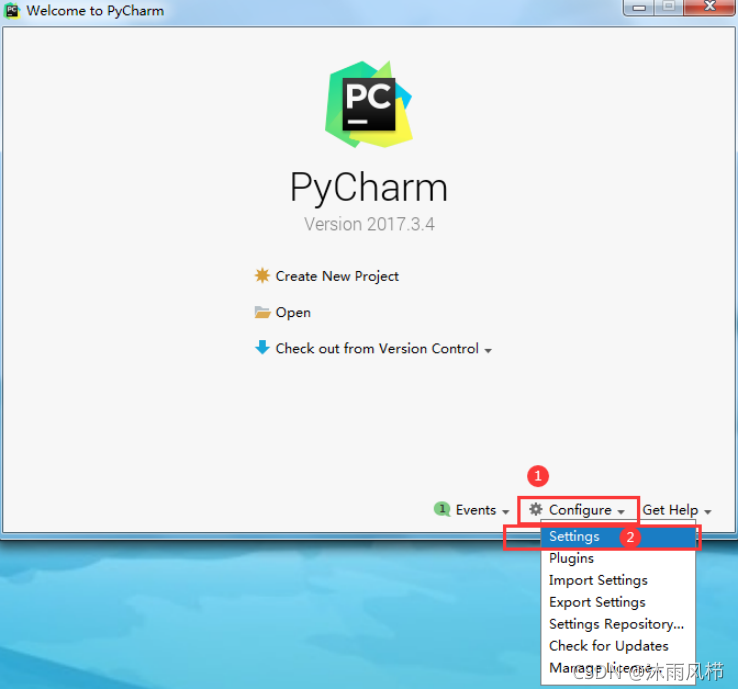Open an existing project via Open link
The image size is (739, 690).
[293, 312]
